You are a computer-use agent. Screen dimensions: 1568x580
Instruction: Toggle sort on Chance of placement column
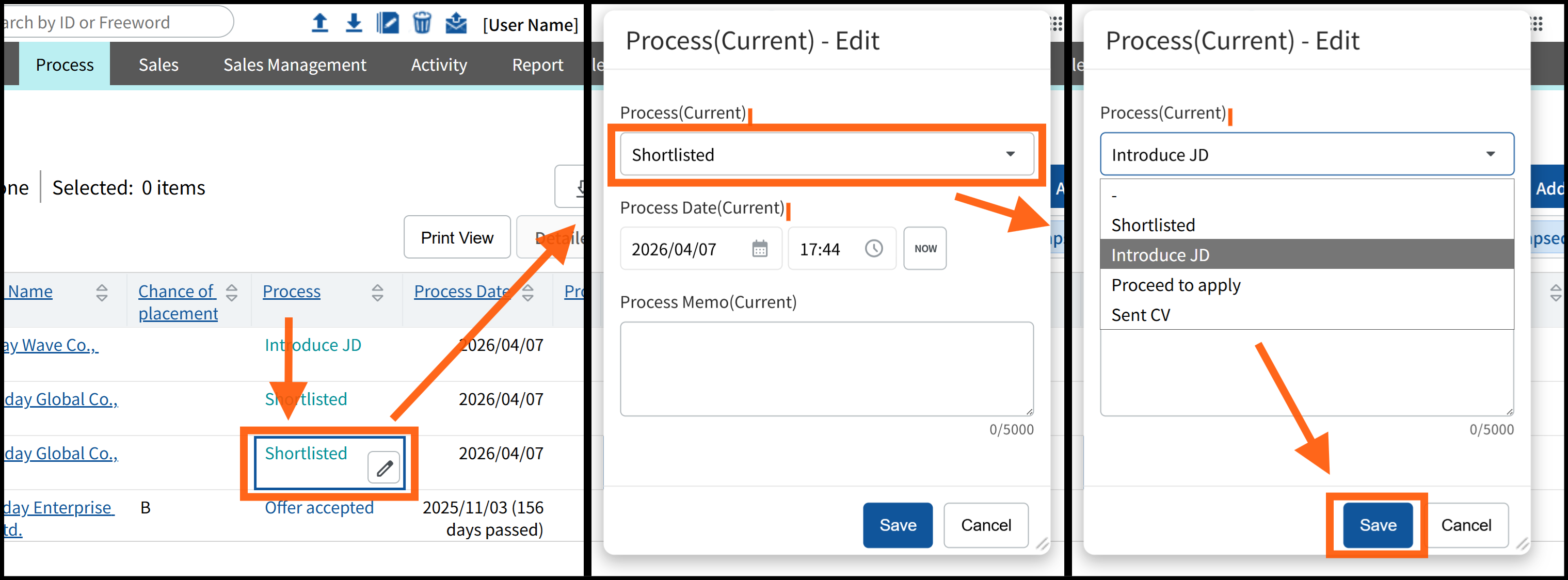[x=231, y=293]
